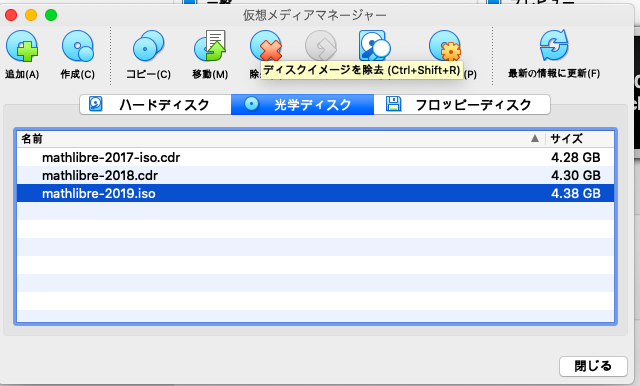Select mathlibre-2017-iso.cdr row
This screenshot has width=640, height=386.
click(x=315, y=157)
